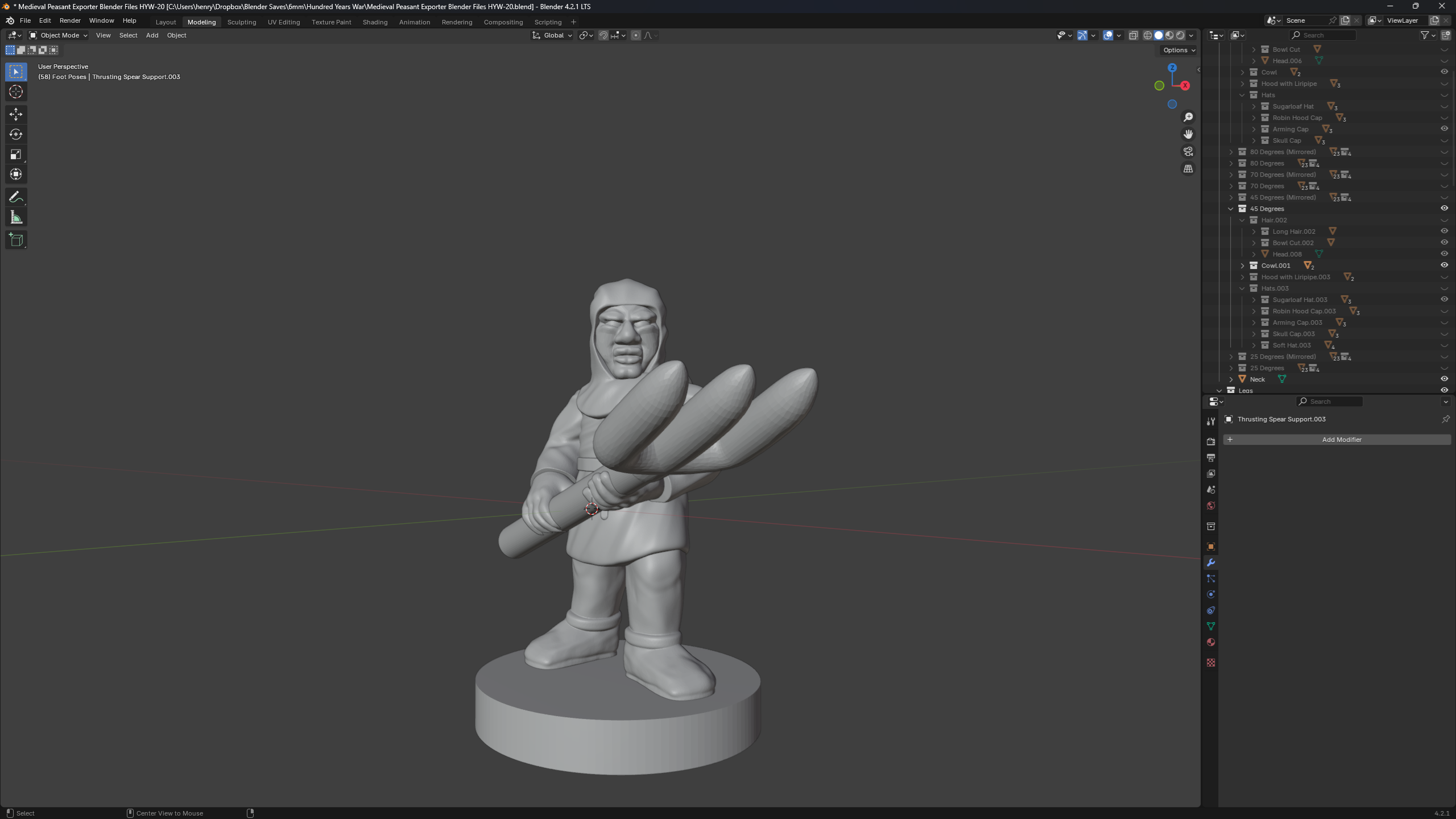Open the viewport shading options dropdown
This screenshot has height=819, width=1456.
pos(1192,35)
